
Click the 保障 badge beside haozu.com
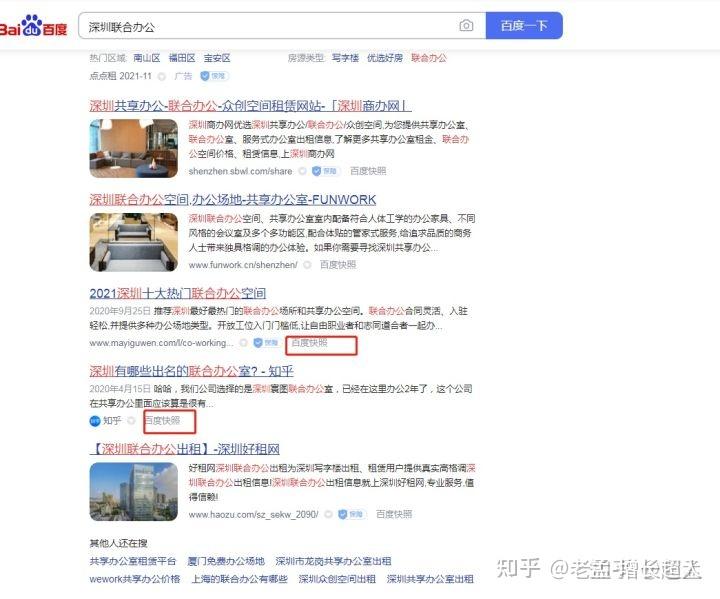(352, 514)
